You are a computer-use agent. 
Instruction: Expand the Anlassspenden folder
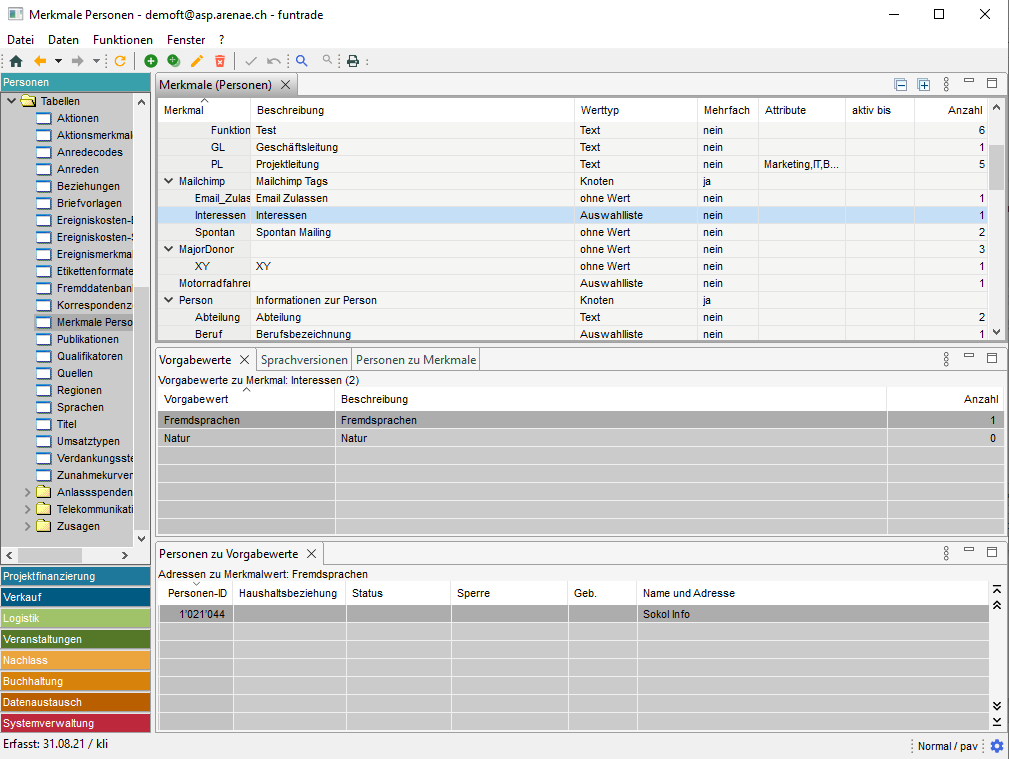tap(28, 492)
